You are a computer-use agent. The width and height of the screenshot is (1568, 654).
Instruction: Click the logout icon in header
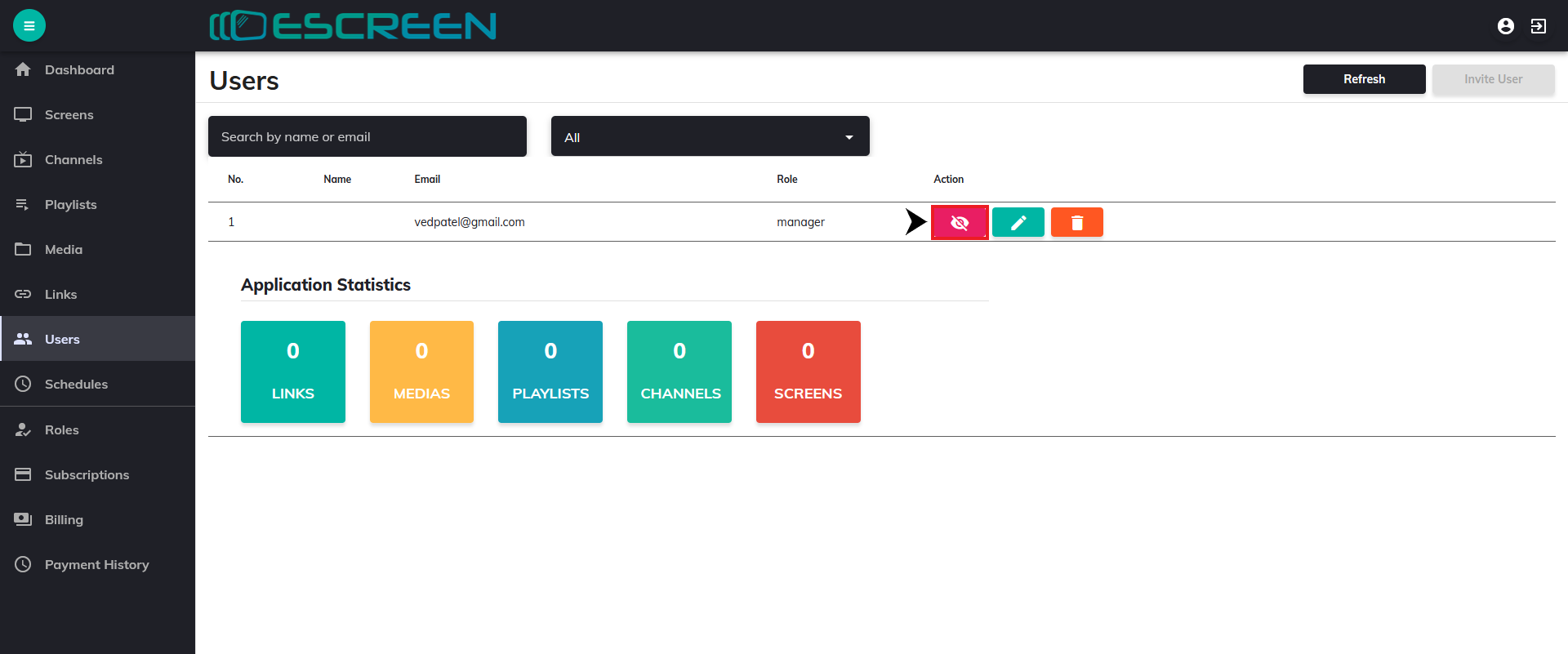coord(1539,26)
